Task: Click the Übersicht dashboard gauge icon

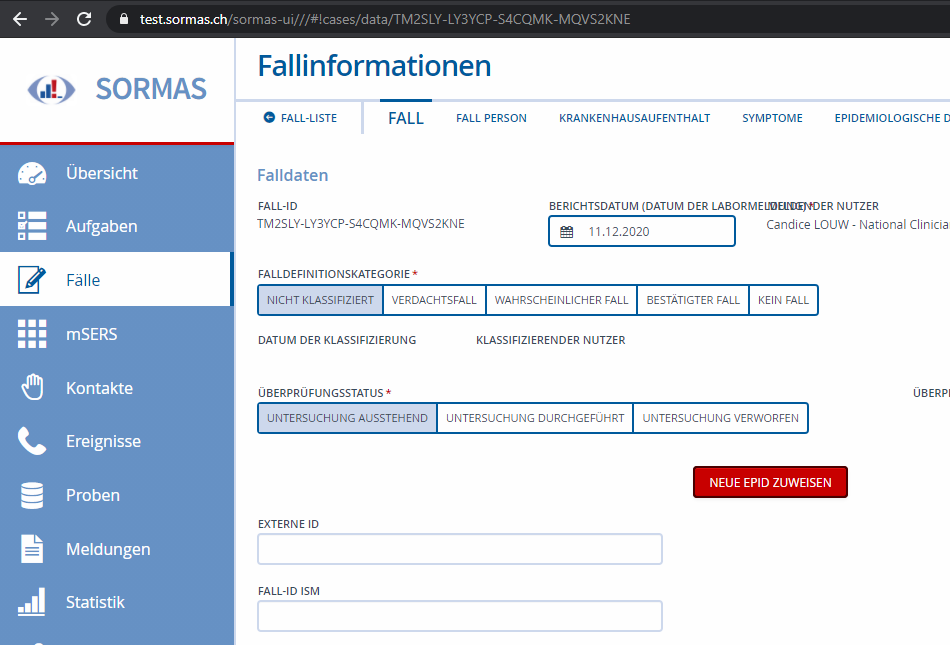Action: 32,173
